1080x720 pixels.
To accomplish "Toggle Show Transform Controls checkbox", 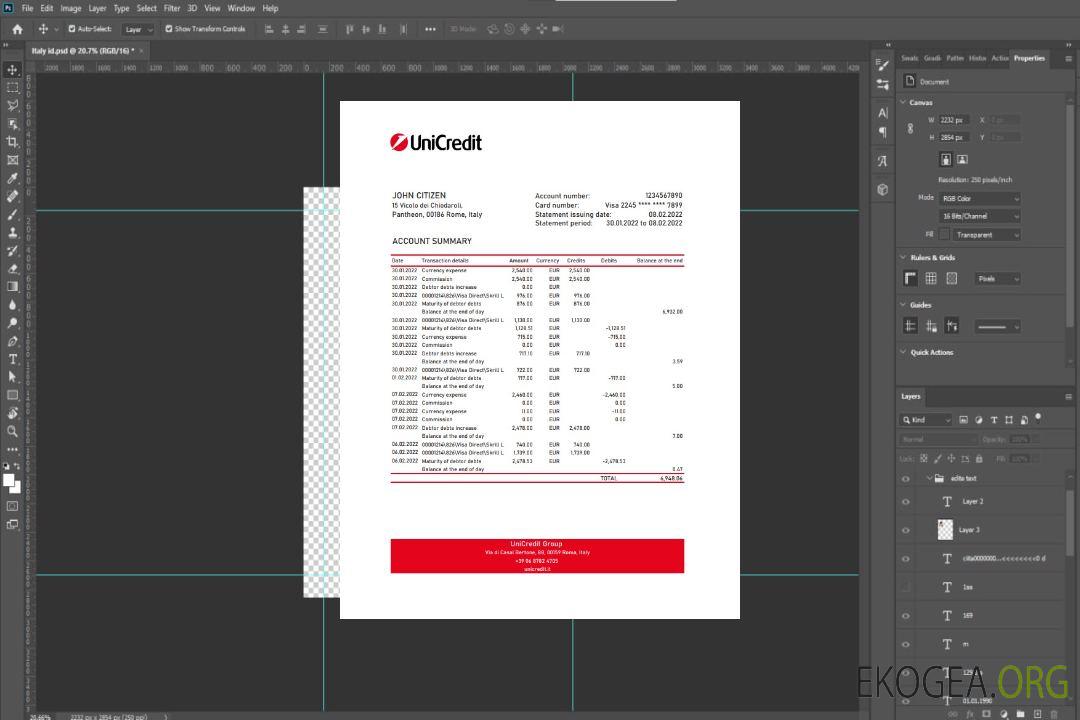I will click(x=169, y=29).
